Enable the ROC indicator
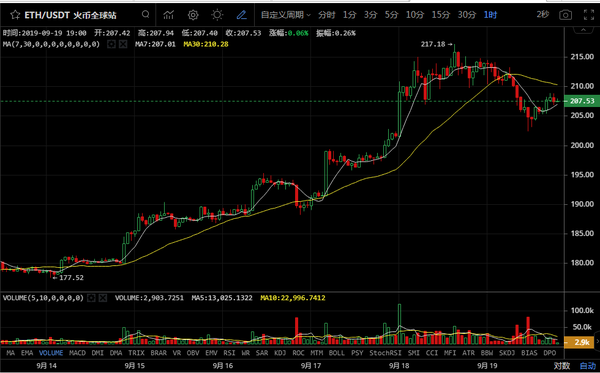Image resolution: width=600 pixels, height=373 pixels. (298, 353)
